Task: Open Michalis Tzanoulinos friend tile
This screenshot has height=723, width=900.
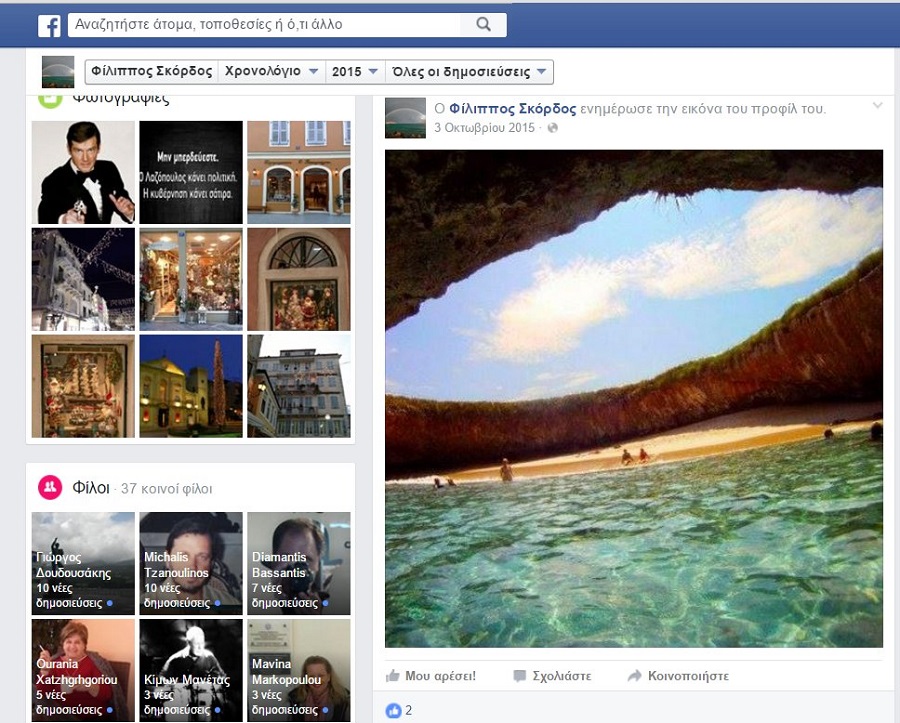Action: [190, 563]
